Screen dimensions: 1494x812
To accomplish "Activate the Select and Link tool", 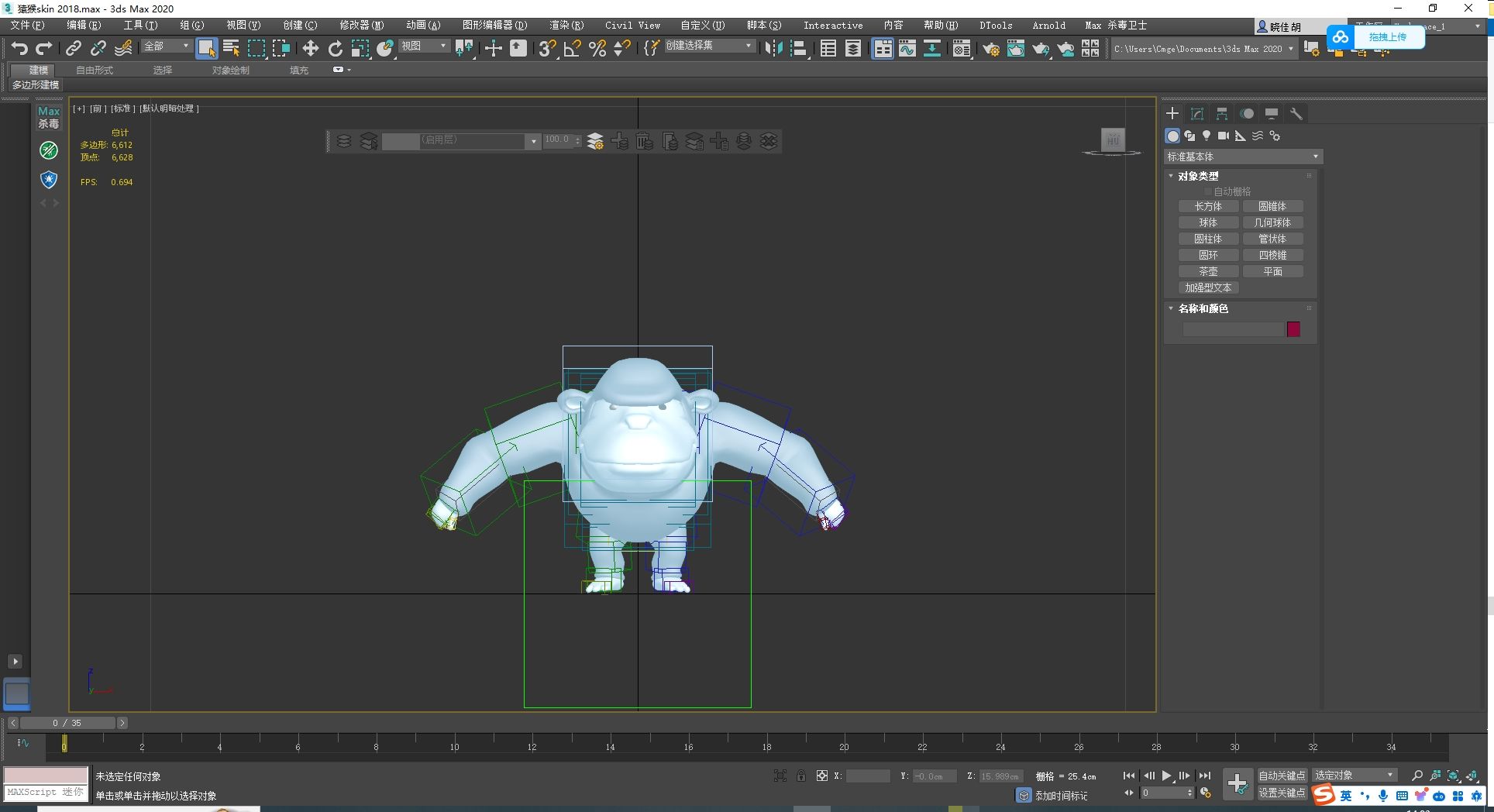I will pos(74,48).
